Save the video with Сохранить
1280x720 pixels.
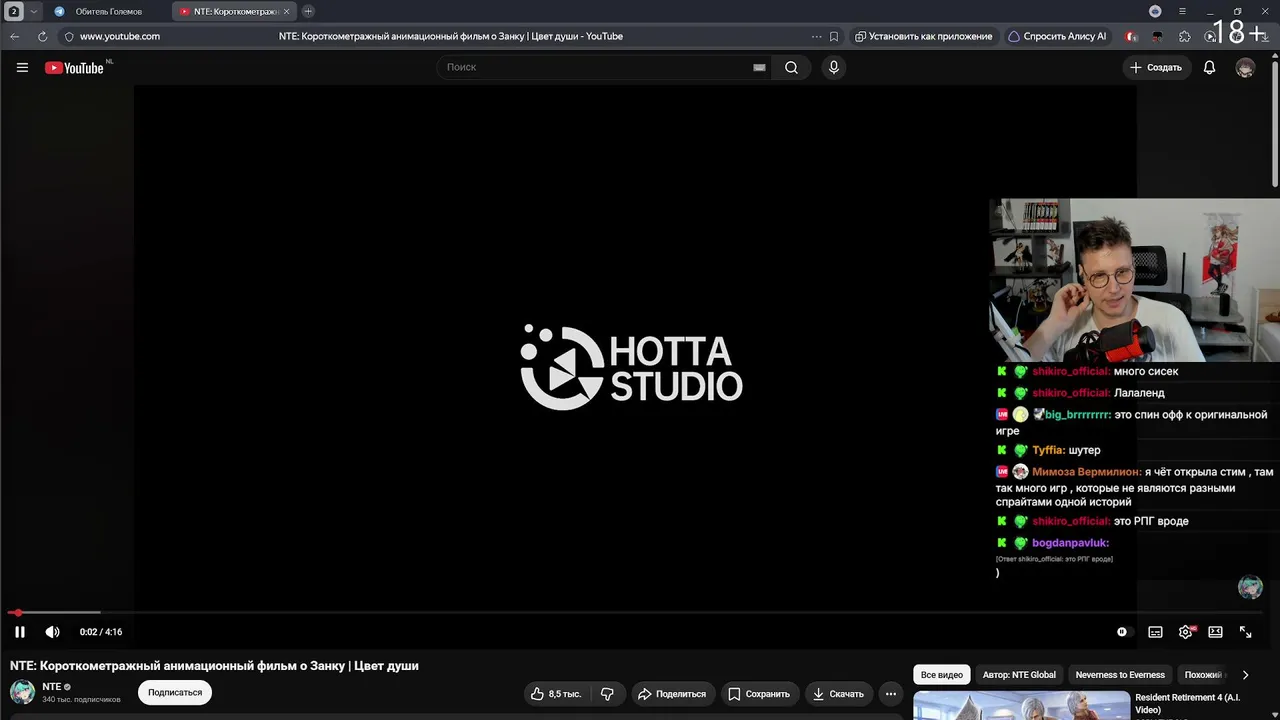[x=759, y=694]
